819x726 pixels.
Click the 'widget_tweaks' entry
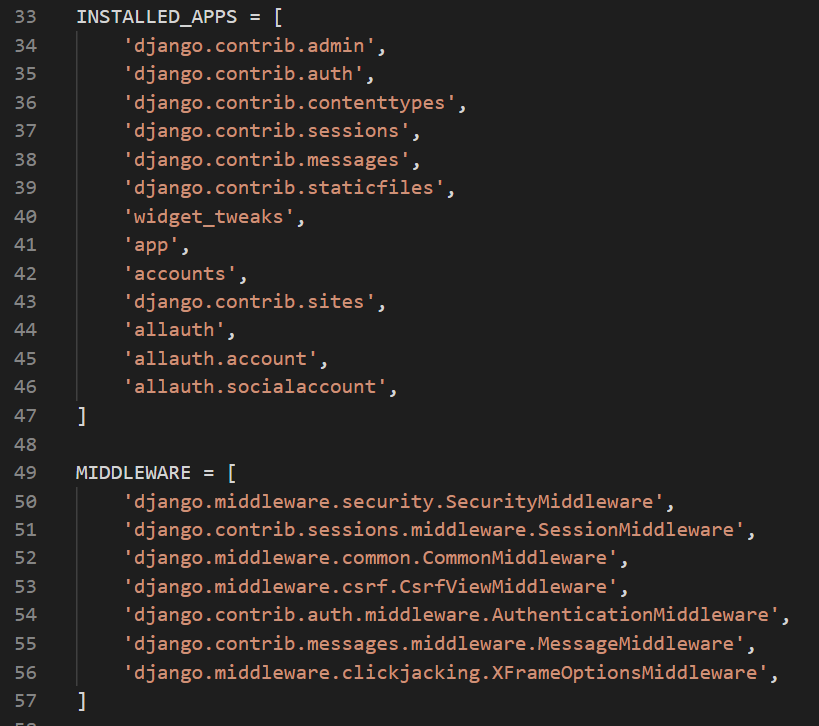click(209, 217)
